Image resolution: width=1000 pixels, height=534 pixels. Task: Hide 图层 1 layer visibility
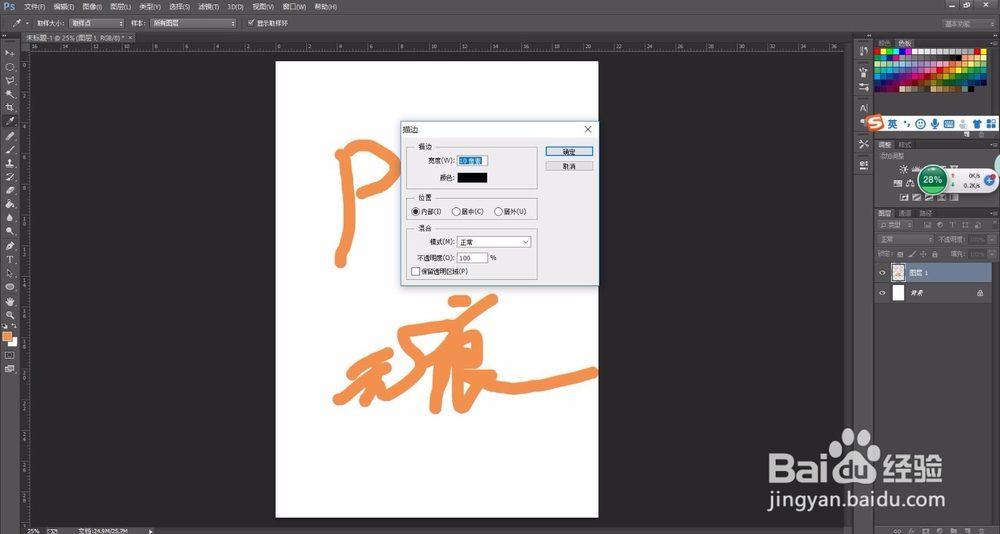pyautogui.click(x=882, y=272)
